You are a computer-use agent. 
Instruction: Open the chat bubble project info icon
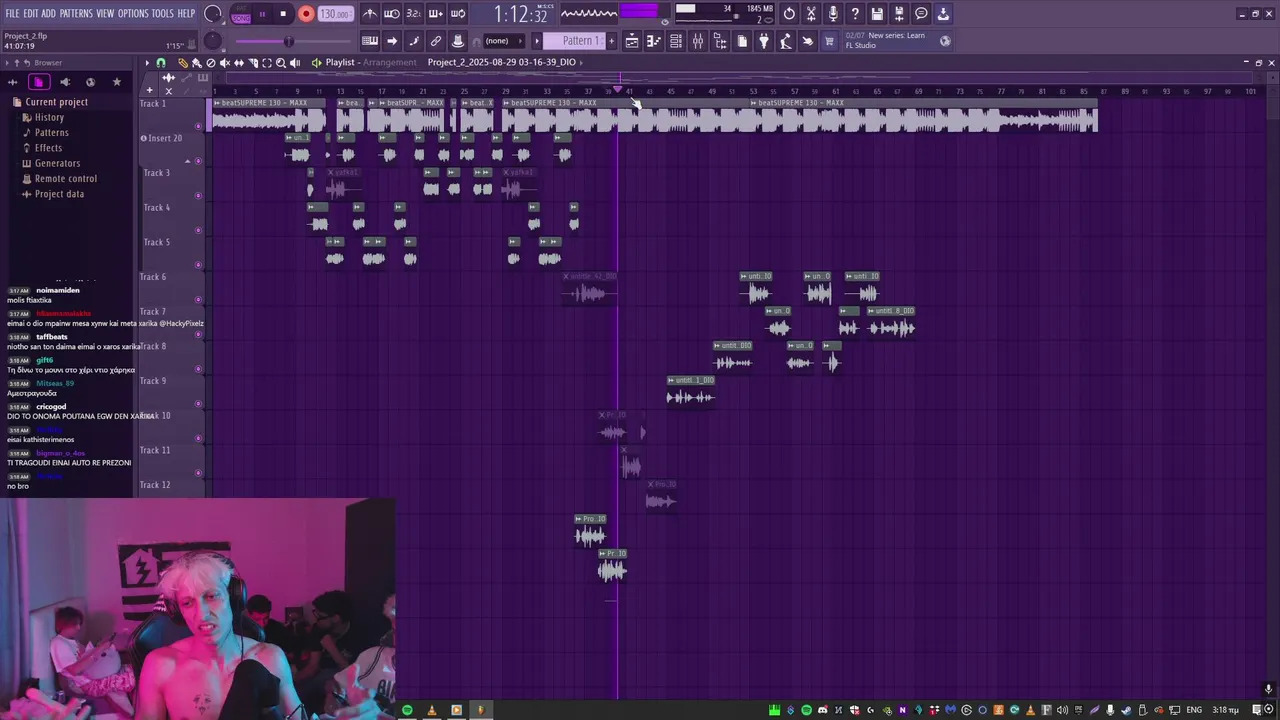pyautogui.click(x=921, y=14)
